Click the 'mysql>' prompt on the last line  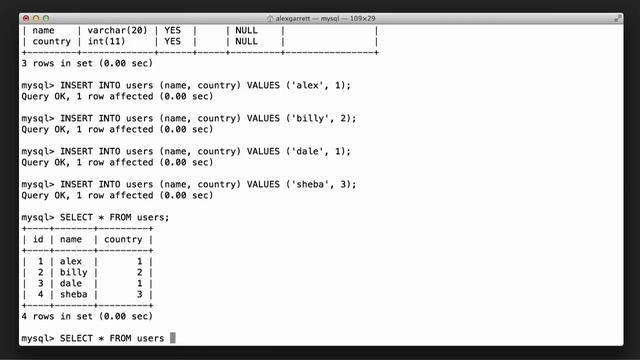(x=38, y=338)
